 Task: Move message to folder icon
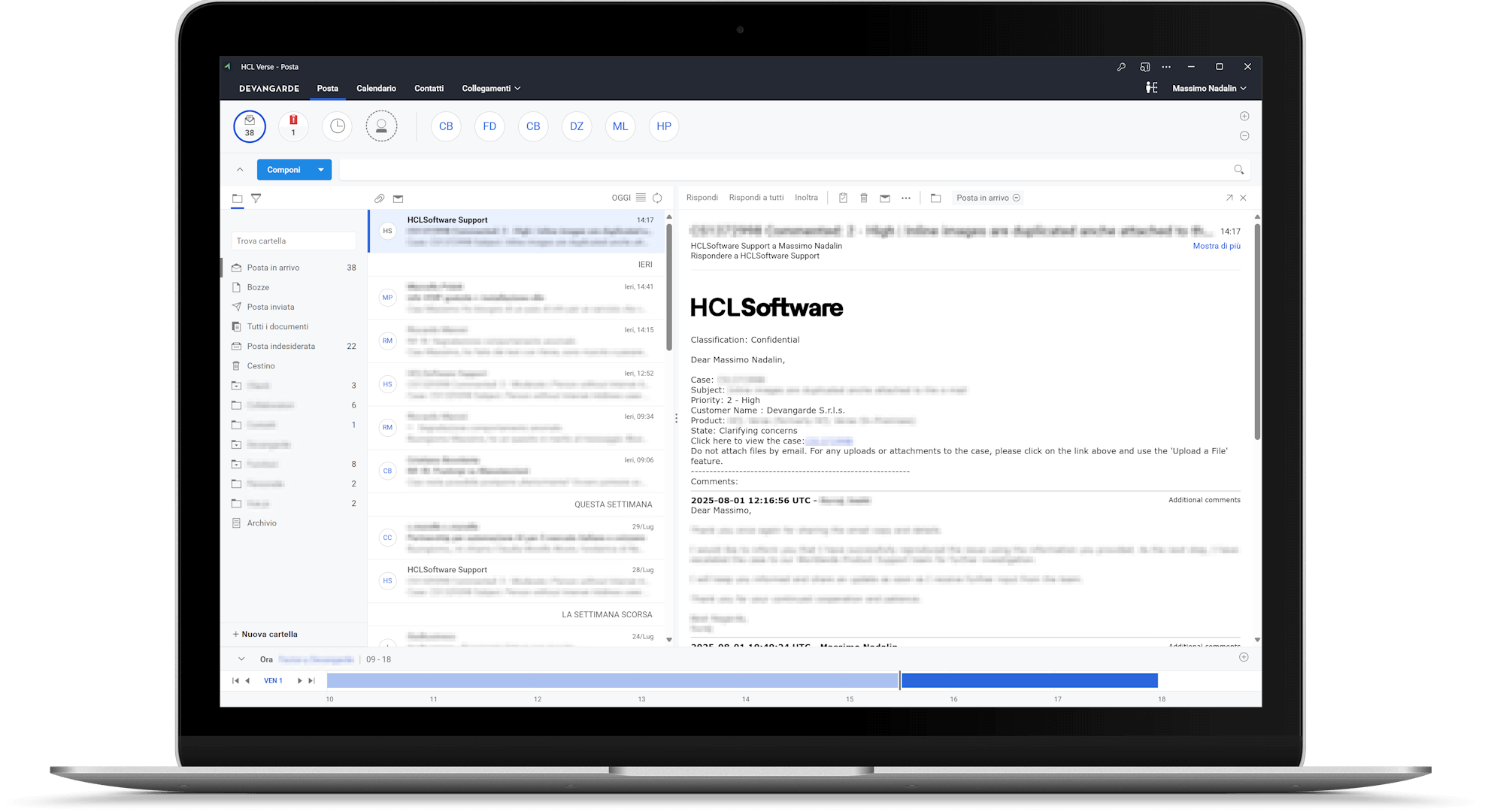click(936, 198)
